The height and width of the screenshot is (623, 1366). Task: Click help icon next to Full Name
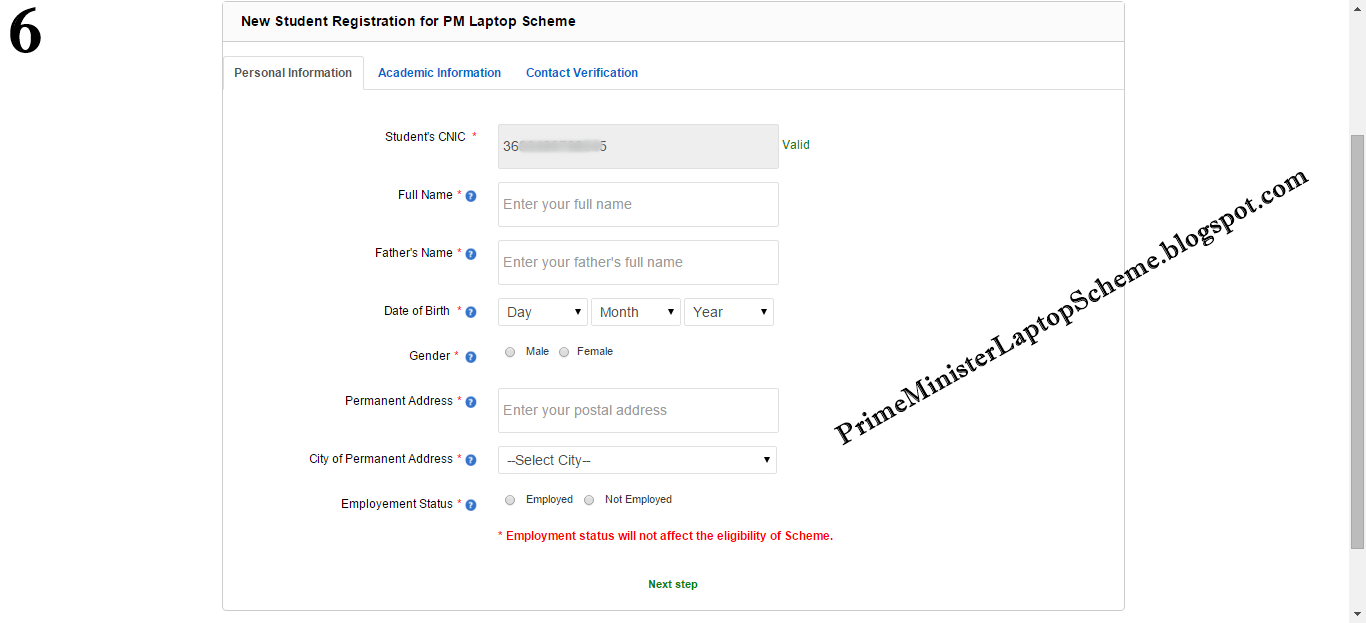click(471, 196)
